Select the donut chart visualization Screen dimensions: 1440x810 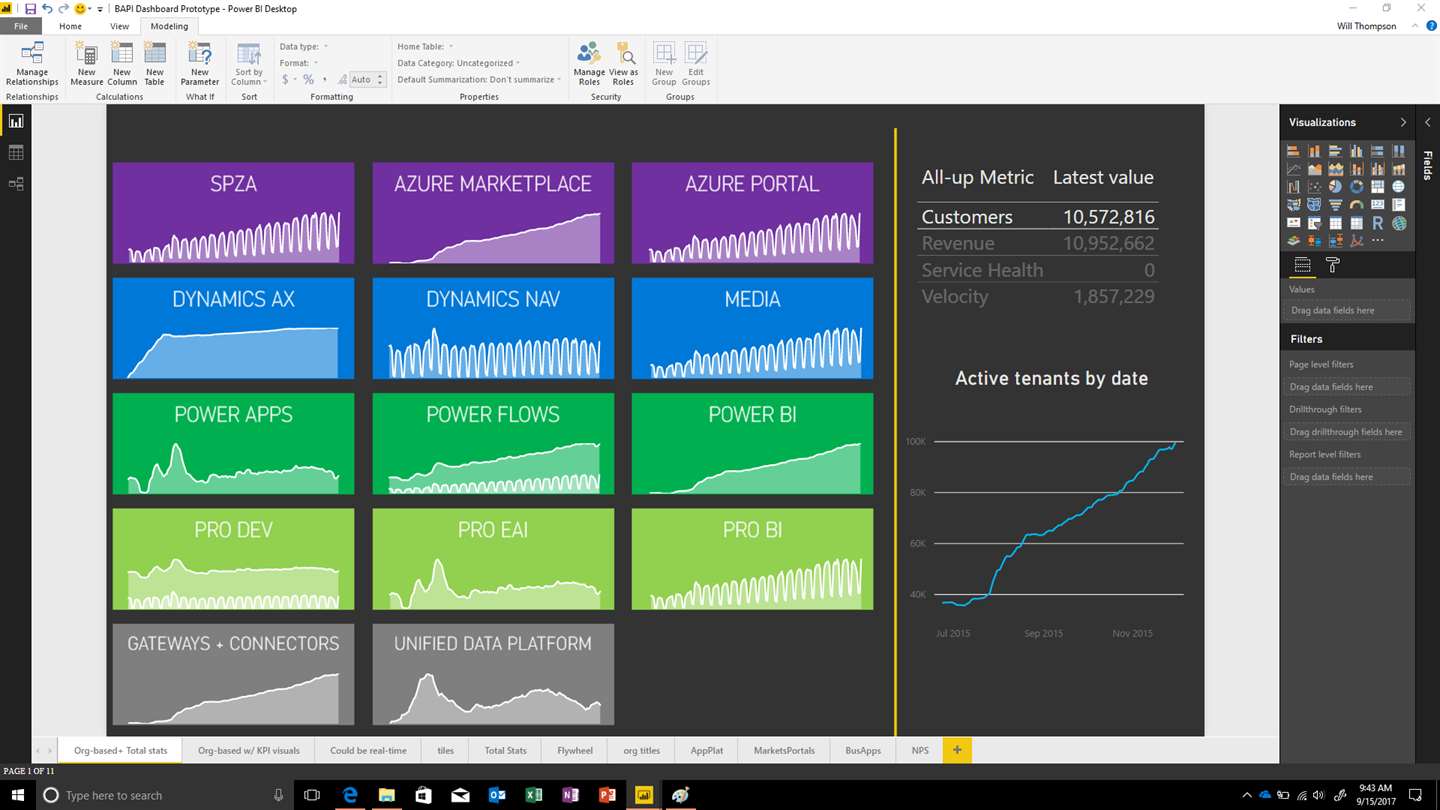(x=1357, y=186)
